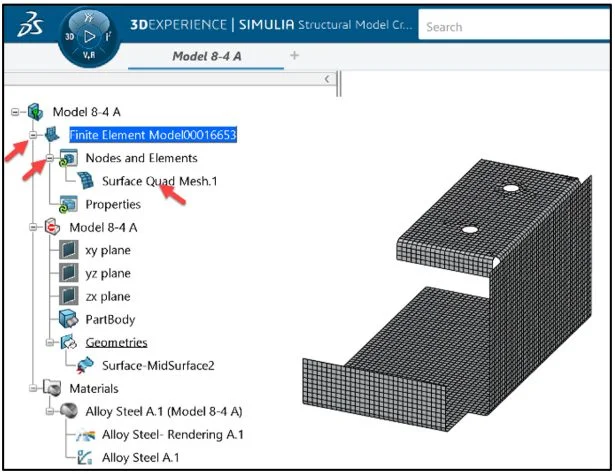This screenshot has width=615, height=474.
Task: Click the Surface-MidSurface2 geometry icon
Action: click(87, 365)
